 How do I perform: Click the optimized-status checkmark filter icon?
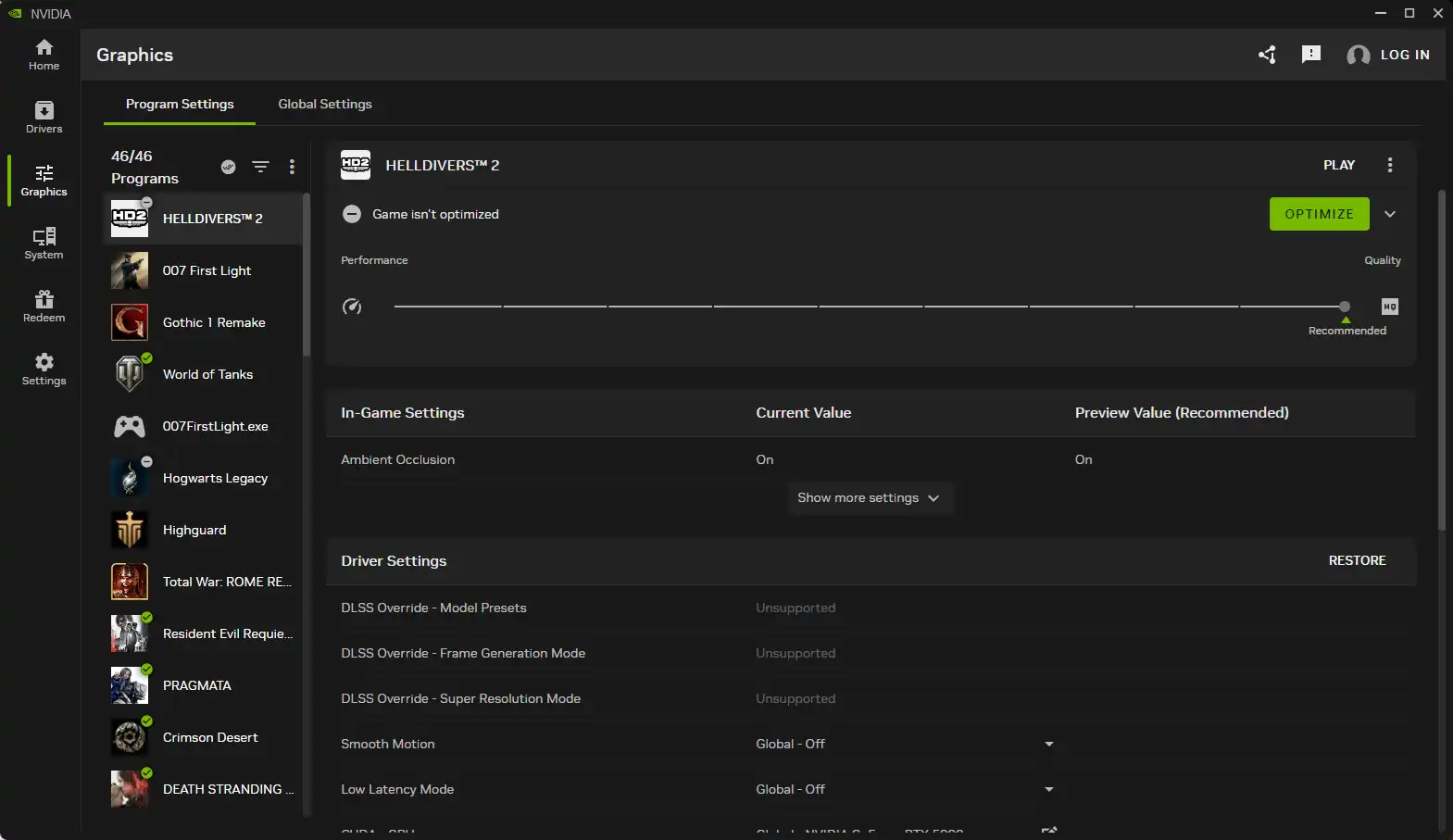(x=228, y=167)
